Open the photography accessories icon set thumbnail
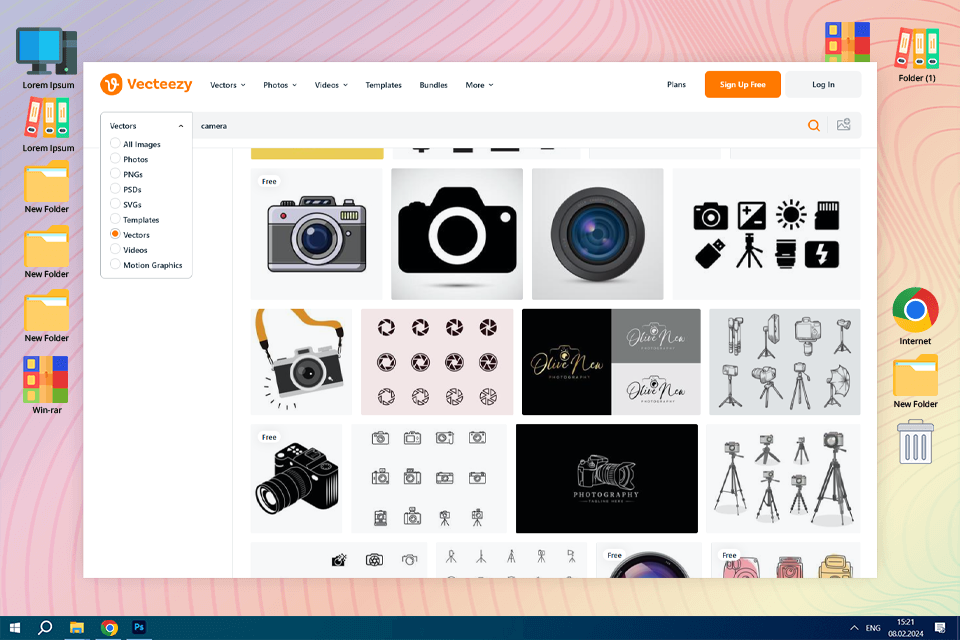The image size is (960, 640). tap(767, 234)
